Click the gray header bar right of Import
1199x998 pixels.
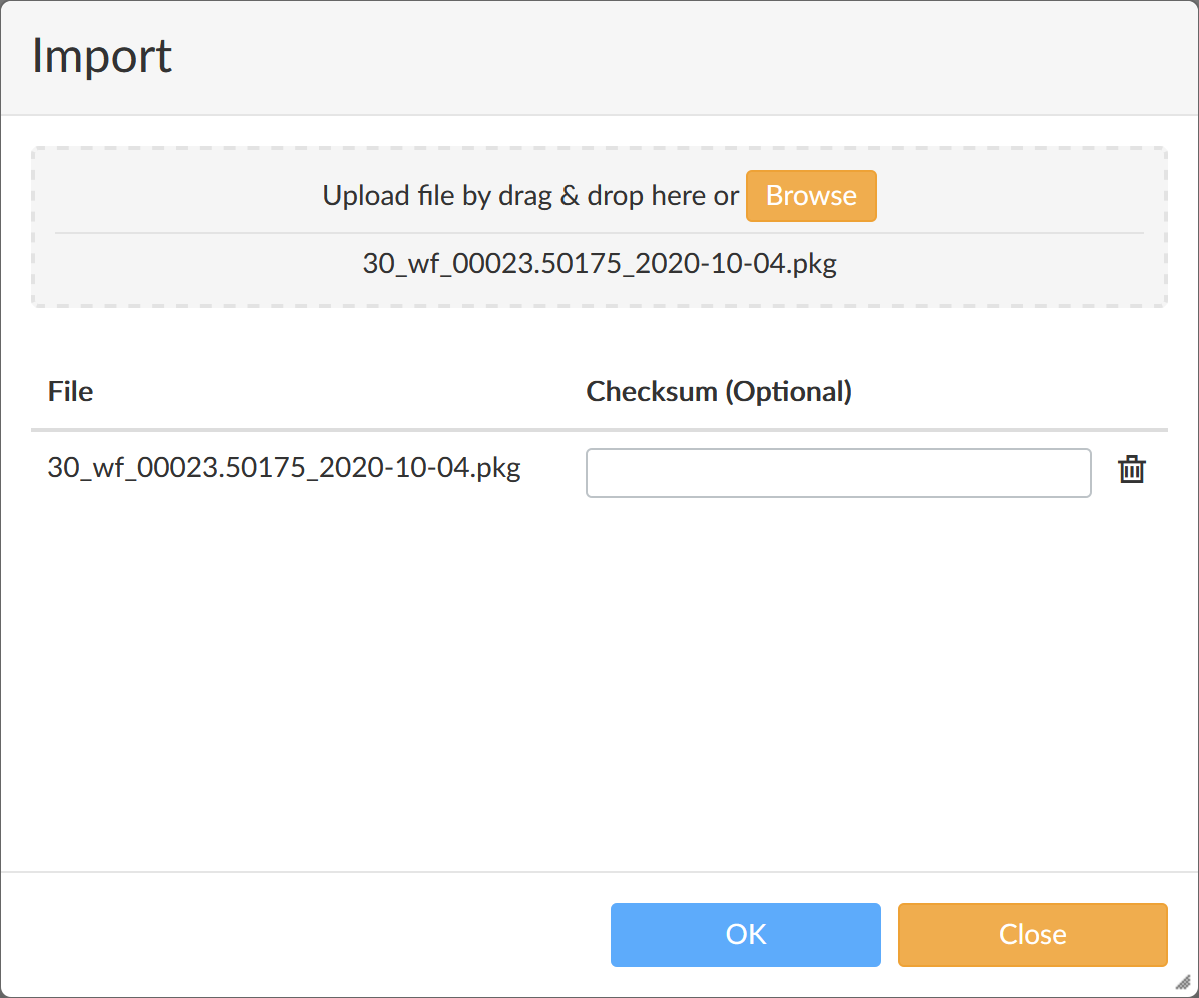click(700, 56)
